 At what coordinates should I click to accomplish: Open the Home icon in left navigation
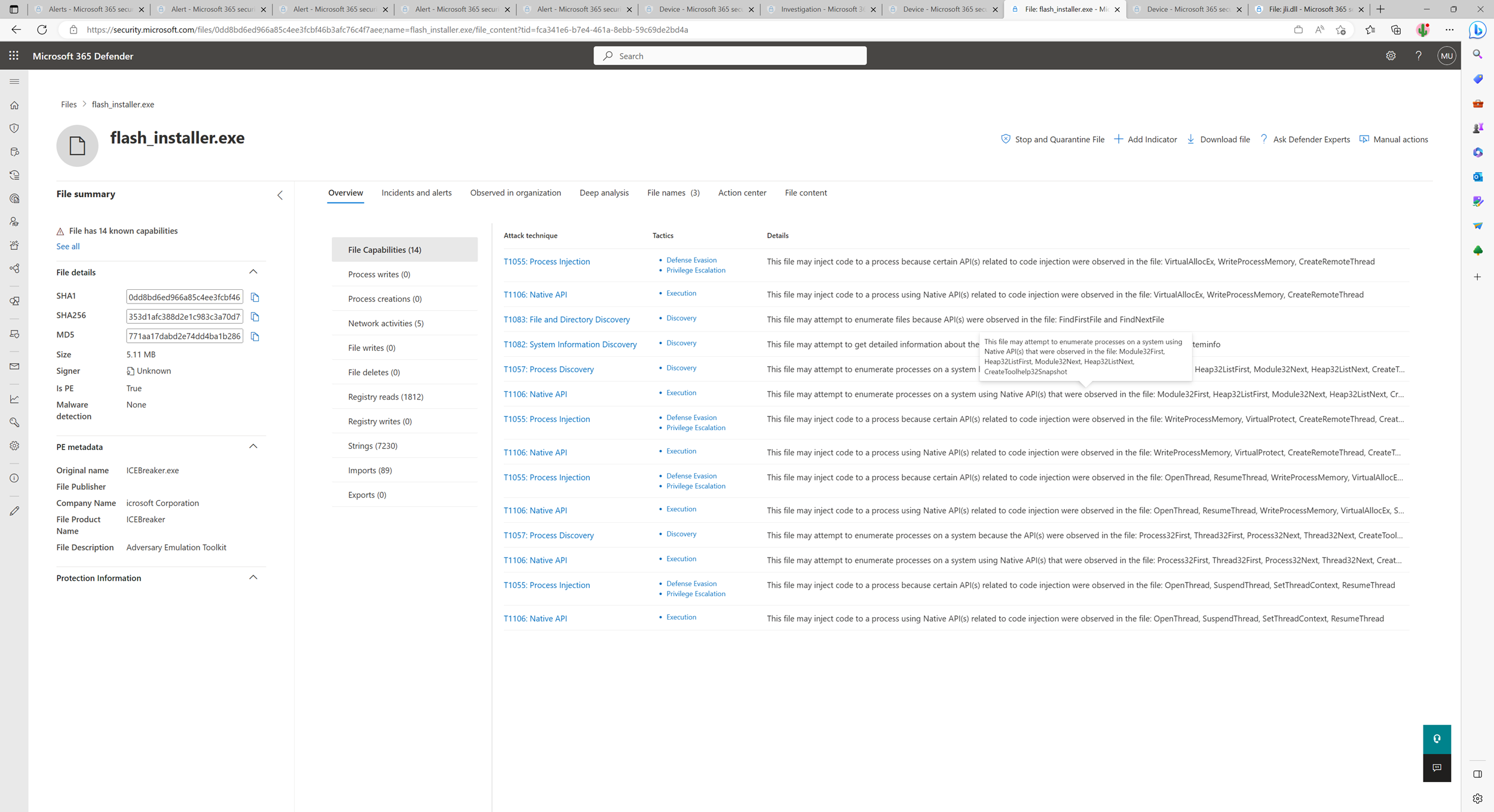14,105
